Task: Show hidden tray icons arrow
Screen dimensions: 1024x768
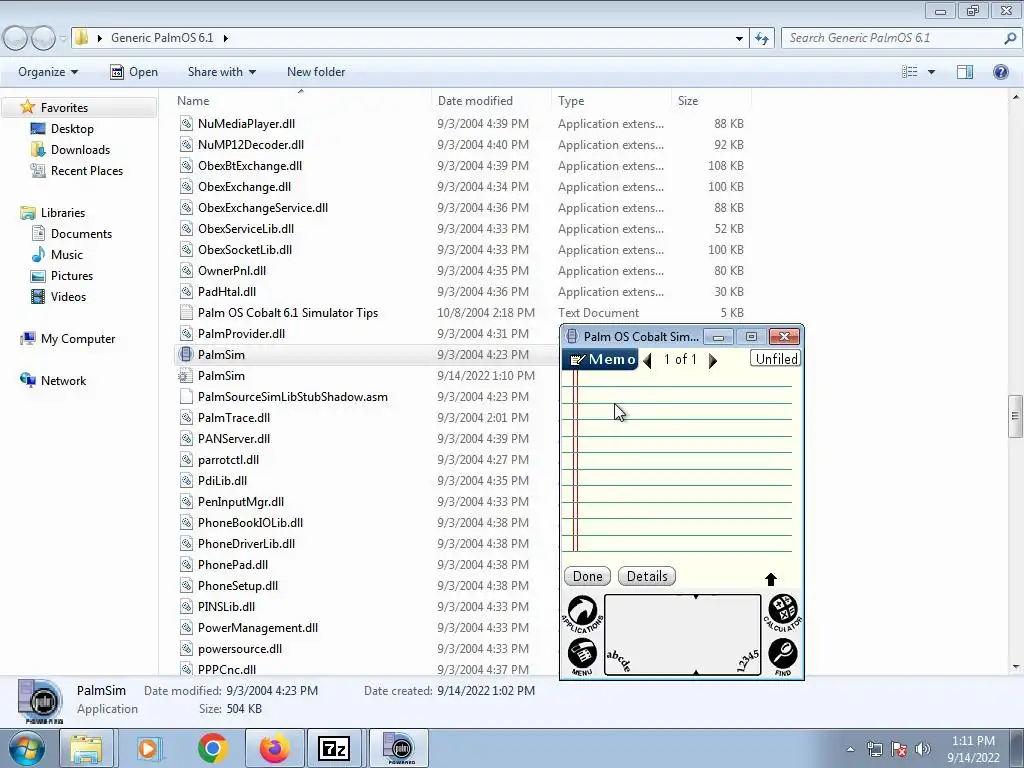Action: 850,749
